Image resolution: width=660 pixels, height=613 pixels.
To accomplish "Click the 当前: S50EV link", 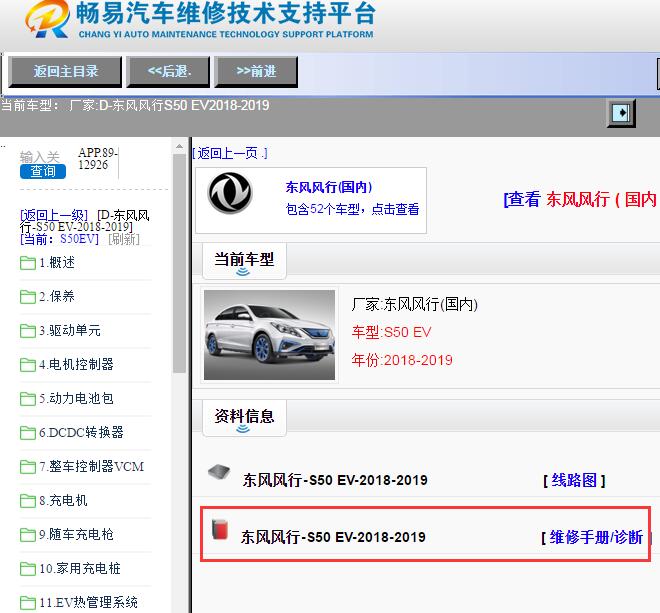I will pos(59,239).
